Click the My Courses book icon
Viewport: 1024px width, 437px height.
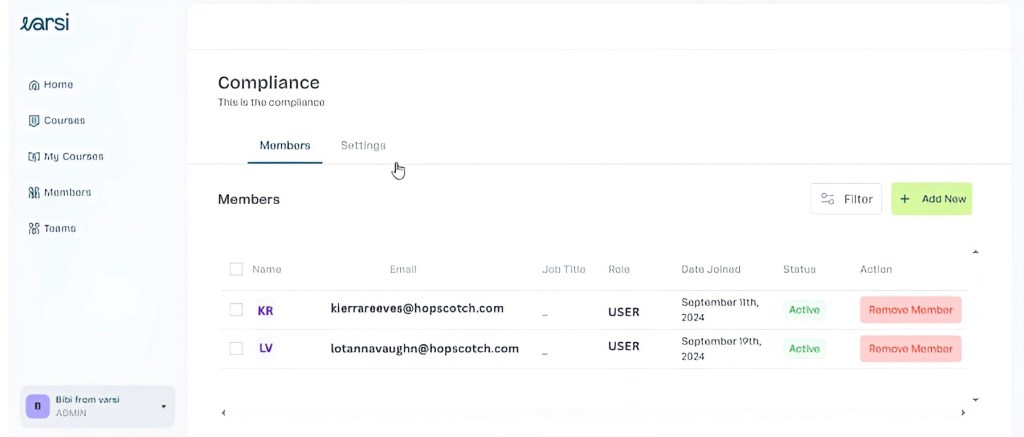[x=34, y=157]
